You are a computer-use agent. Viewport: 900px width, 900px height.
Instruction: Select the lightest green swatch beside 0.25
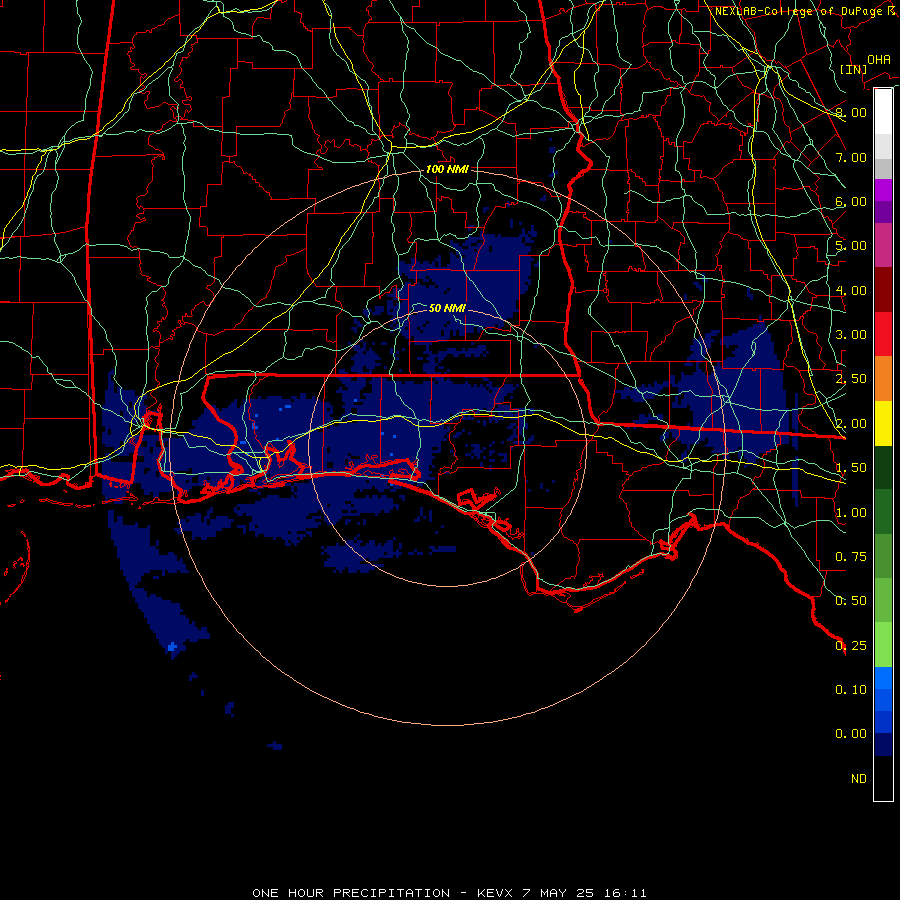[x=883, y=645]
